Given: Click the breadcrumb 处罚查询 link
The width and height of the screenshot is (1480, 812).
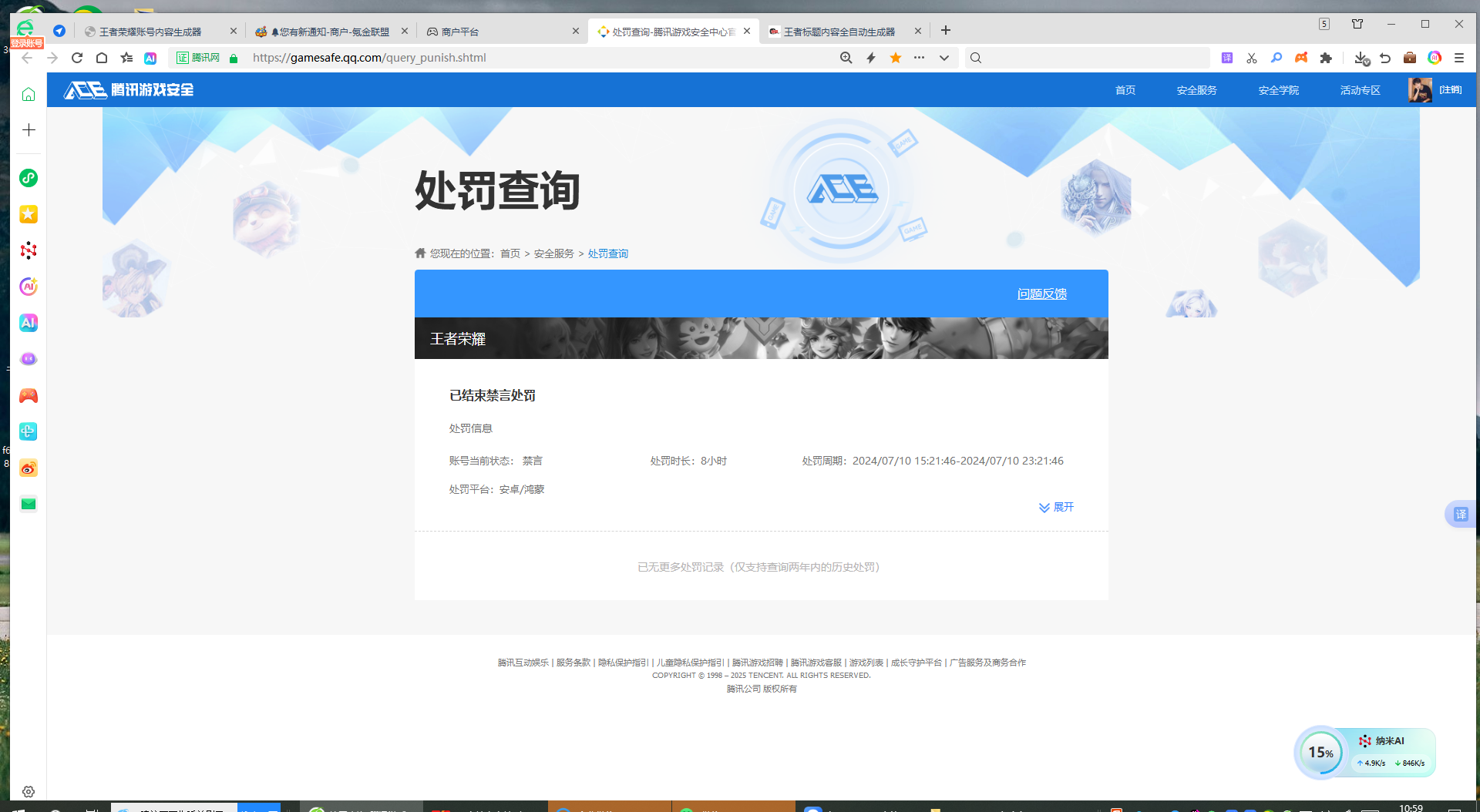Looking at the screenshot, I should 608,253.
